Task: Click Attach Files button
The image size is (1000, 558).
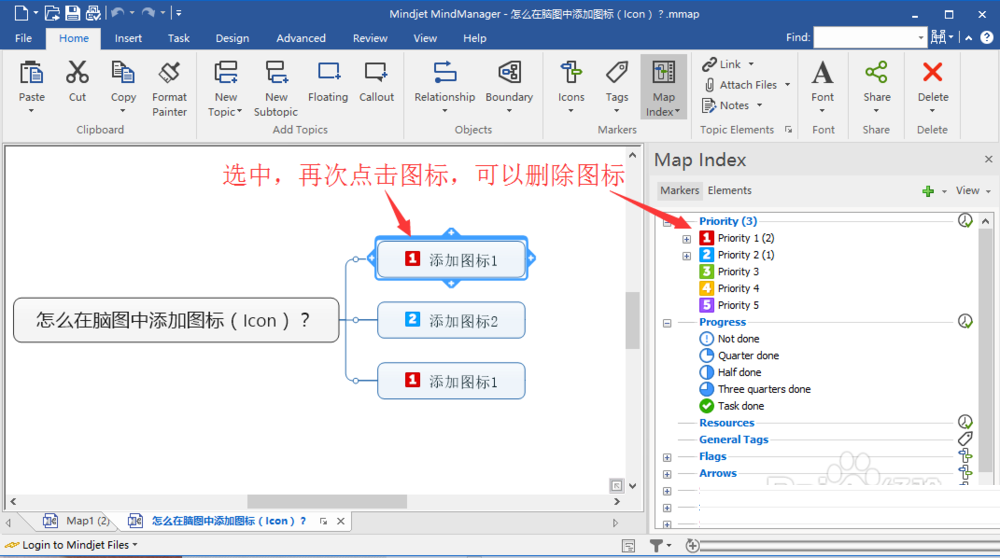Action: (746, 85)
